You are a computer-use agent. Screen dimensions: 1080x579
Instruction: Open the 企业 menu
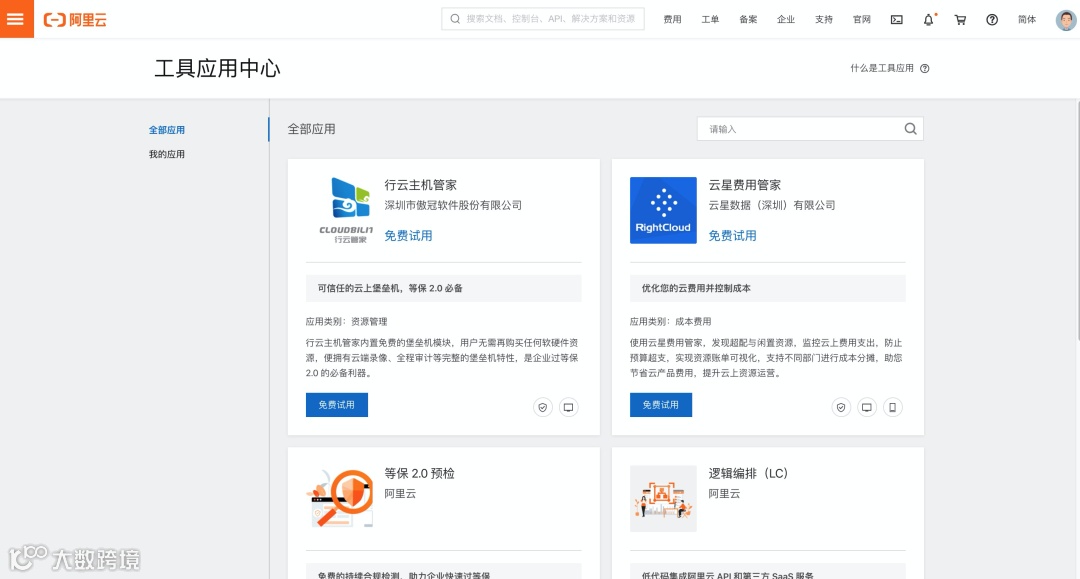coord(786,19)
